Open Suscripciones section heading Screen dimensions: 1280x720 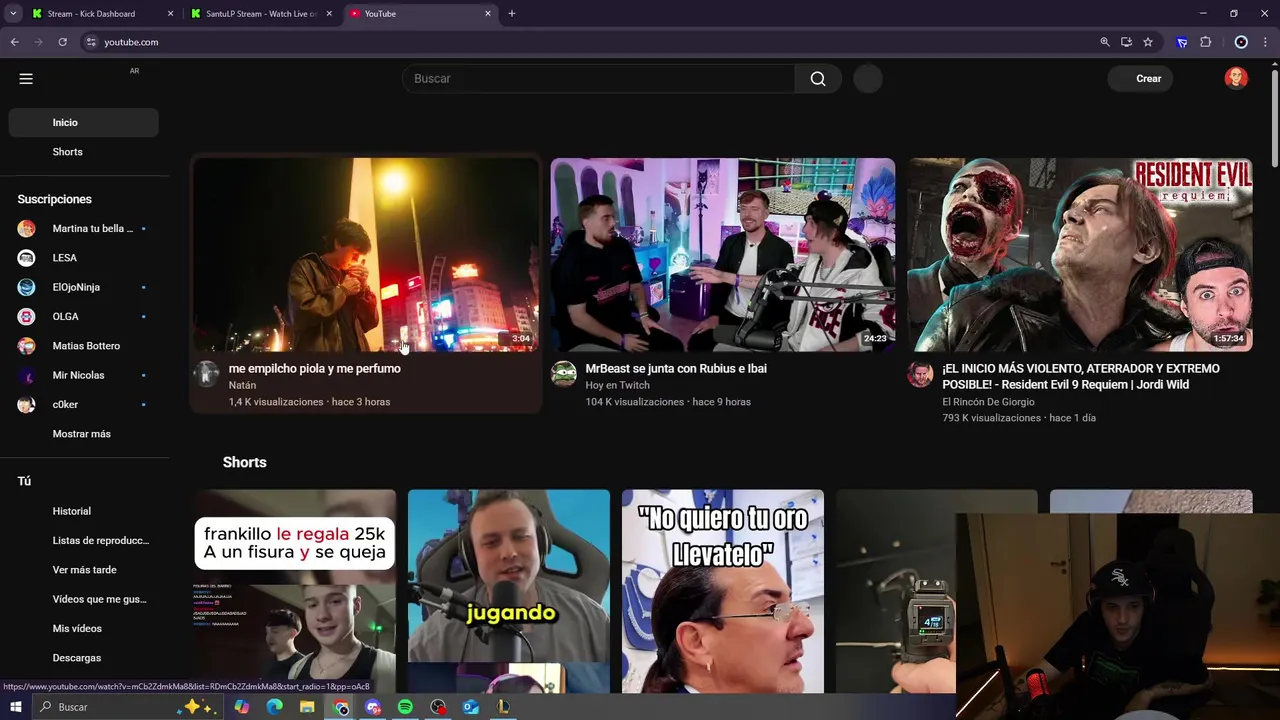click(54, 199)
